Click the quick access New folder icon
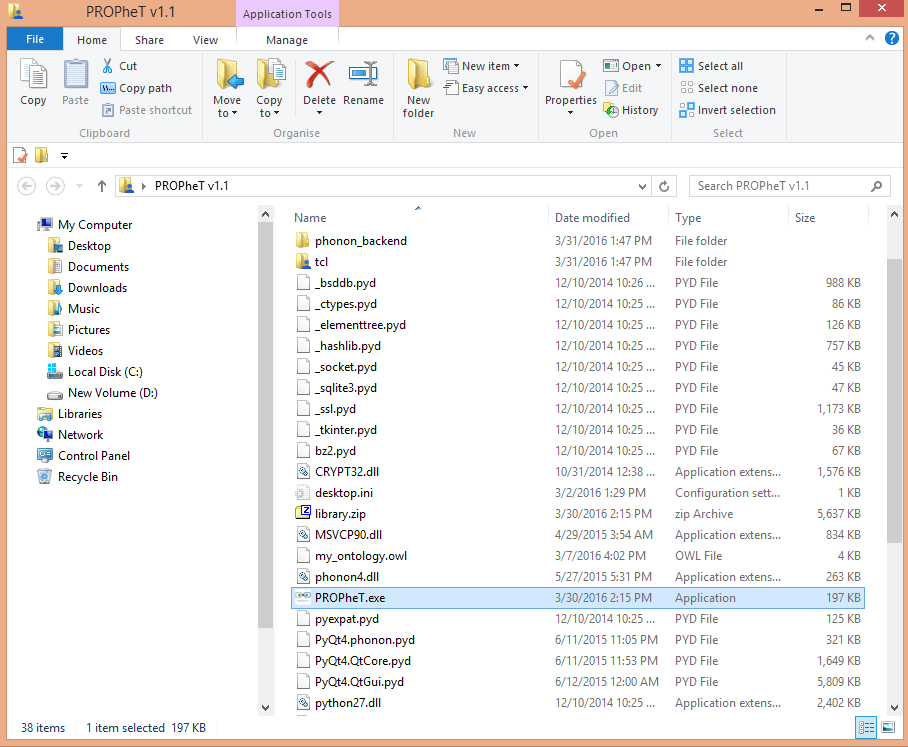The width and height of the screenshot is (908, 747). click(x=41, y=155)
